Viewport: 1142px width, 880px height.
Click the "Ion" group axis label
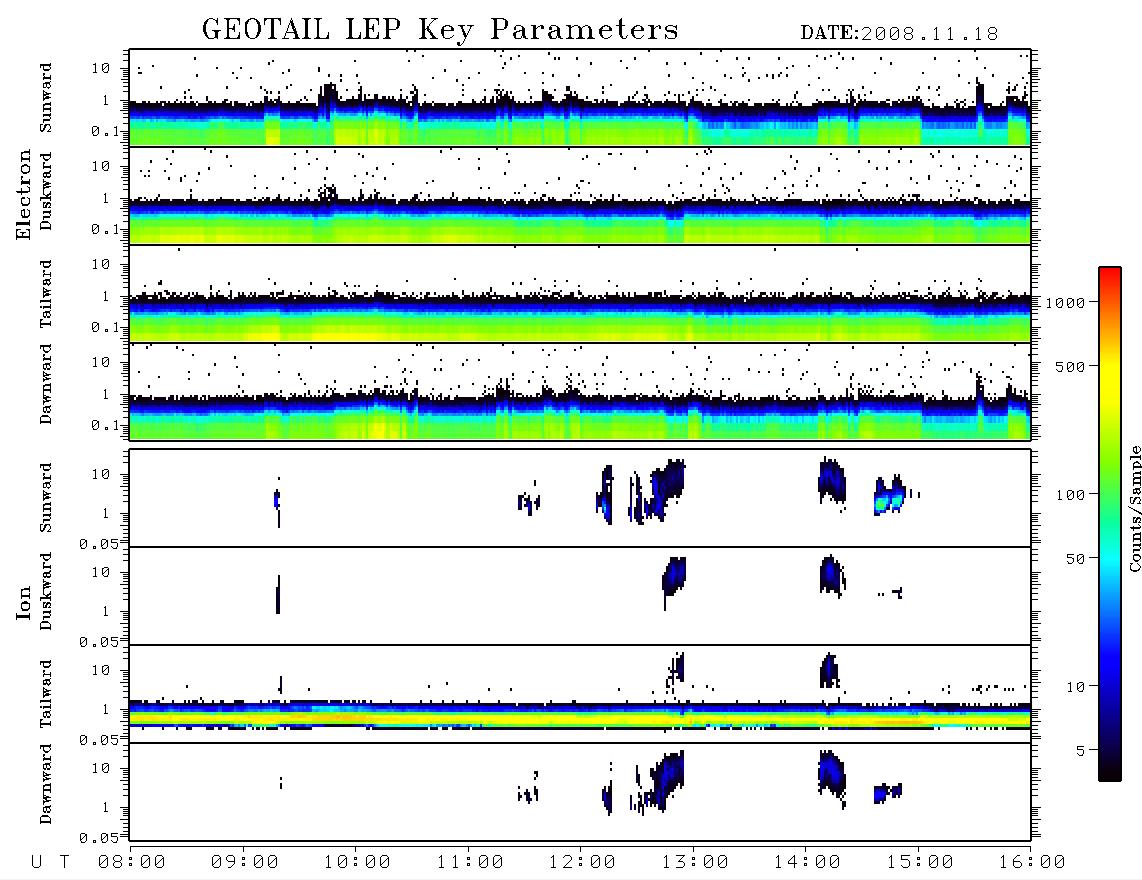click(x=23, y=602)
